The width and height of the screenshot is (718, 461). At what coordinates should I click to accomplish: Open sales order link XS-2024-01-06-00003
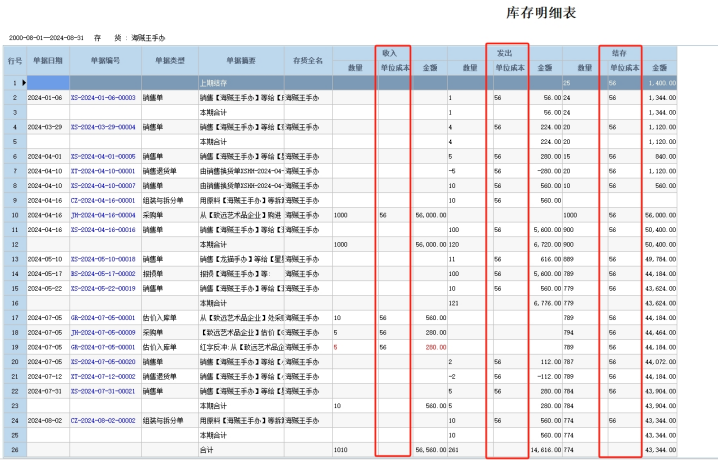click(103, 98)
